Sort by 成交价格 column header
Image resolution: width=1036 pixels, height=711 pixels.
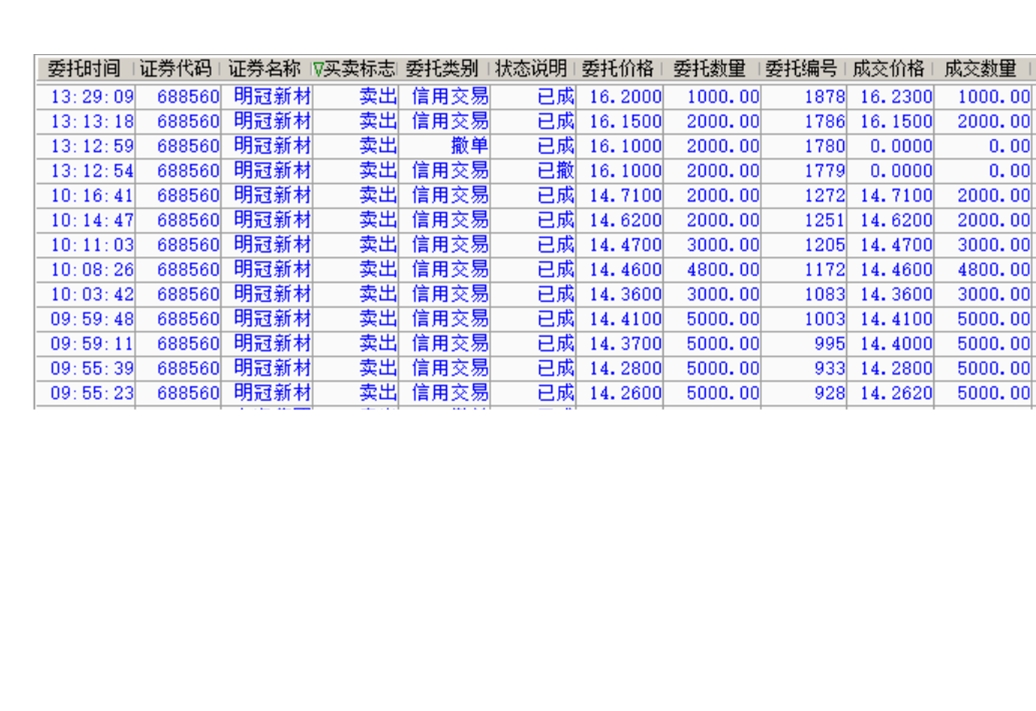pos(889,68)
